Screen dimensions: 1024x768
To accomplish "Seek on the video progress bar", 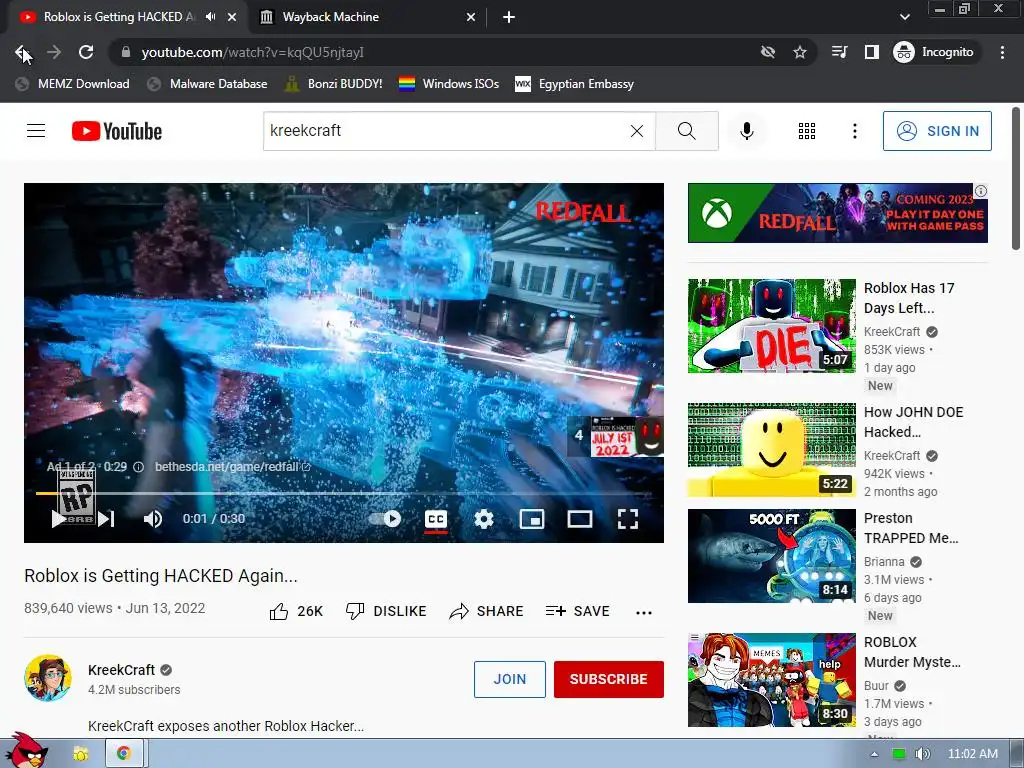I will click(x=344, y=494).
